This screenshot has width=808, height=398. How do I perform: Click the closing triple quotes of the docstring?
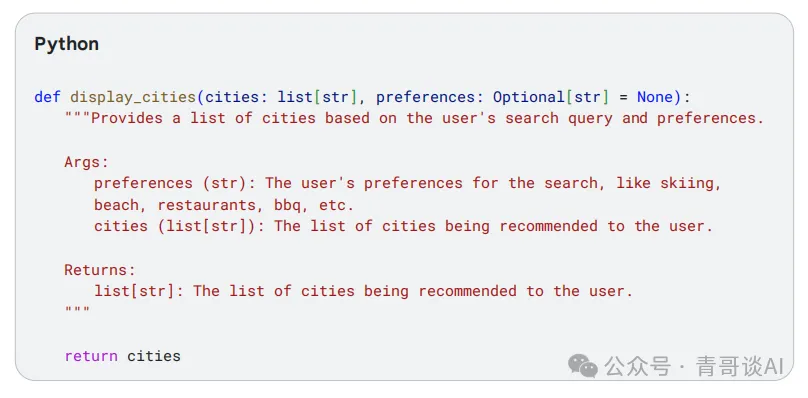77,310
